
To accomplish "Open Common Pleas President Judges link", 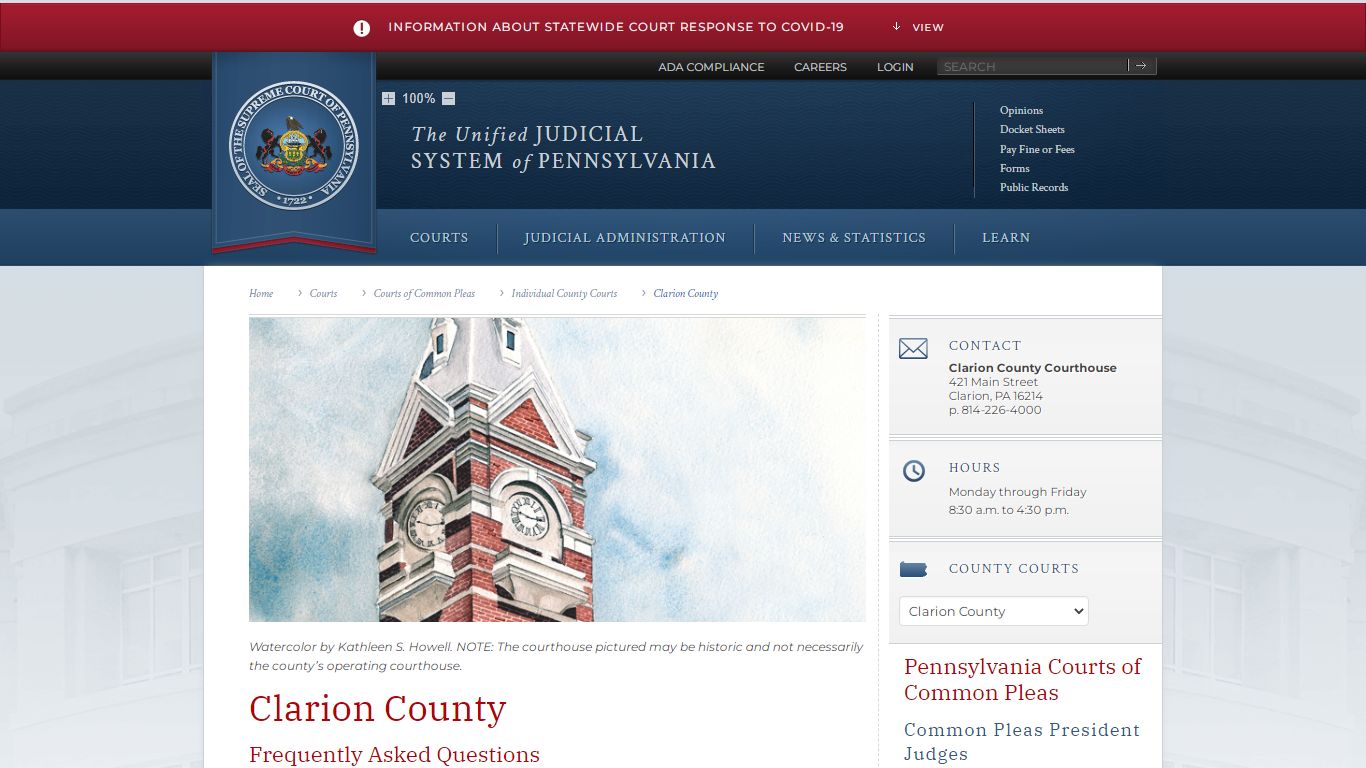I will [1022, 742].
